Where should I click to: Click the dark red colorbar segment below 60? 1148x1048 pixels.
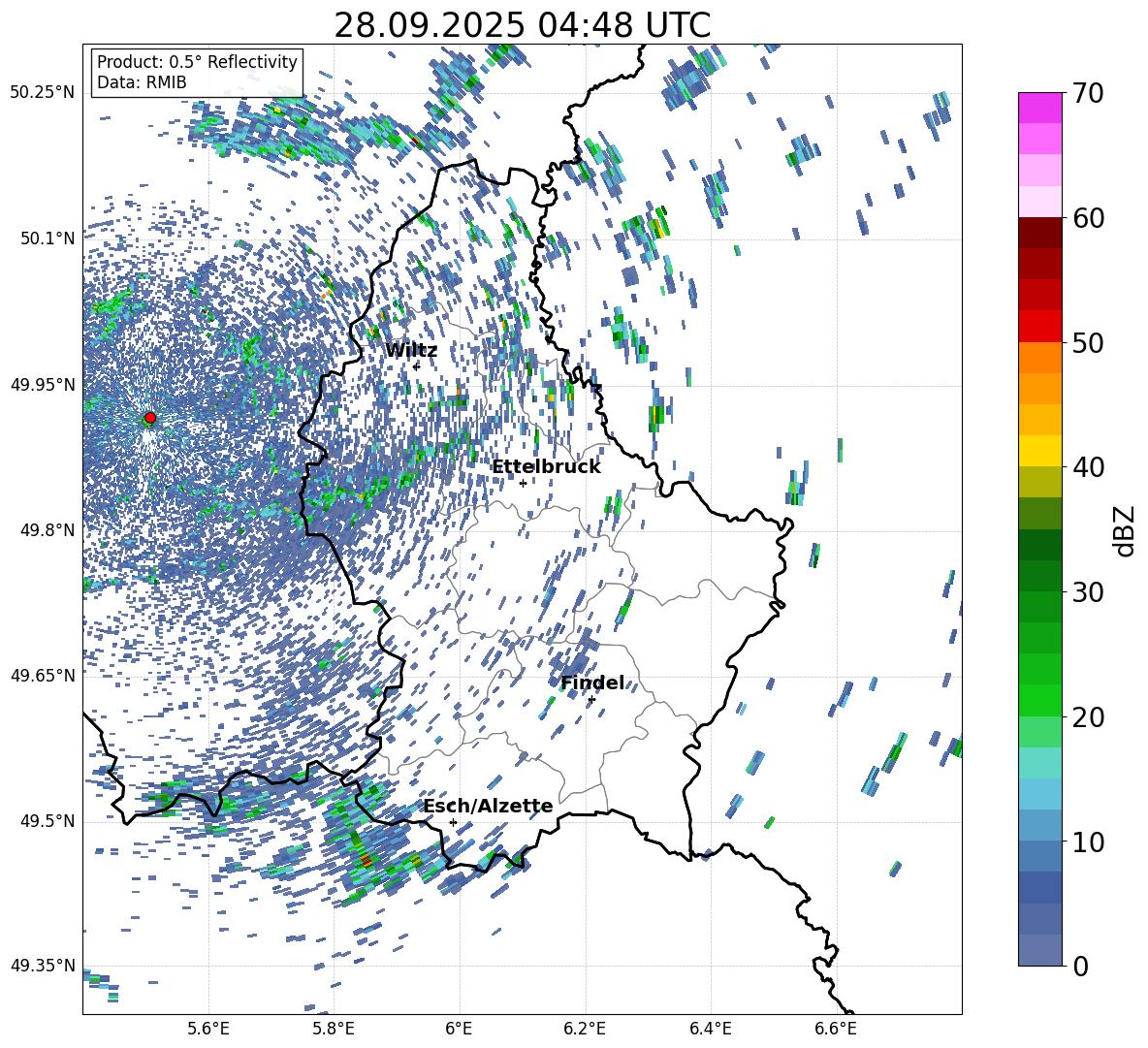1040,233
